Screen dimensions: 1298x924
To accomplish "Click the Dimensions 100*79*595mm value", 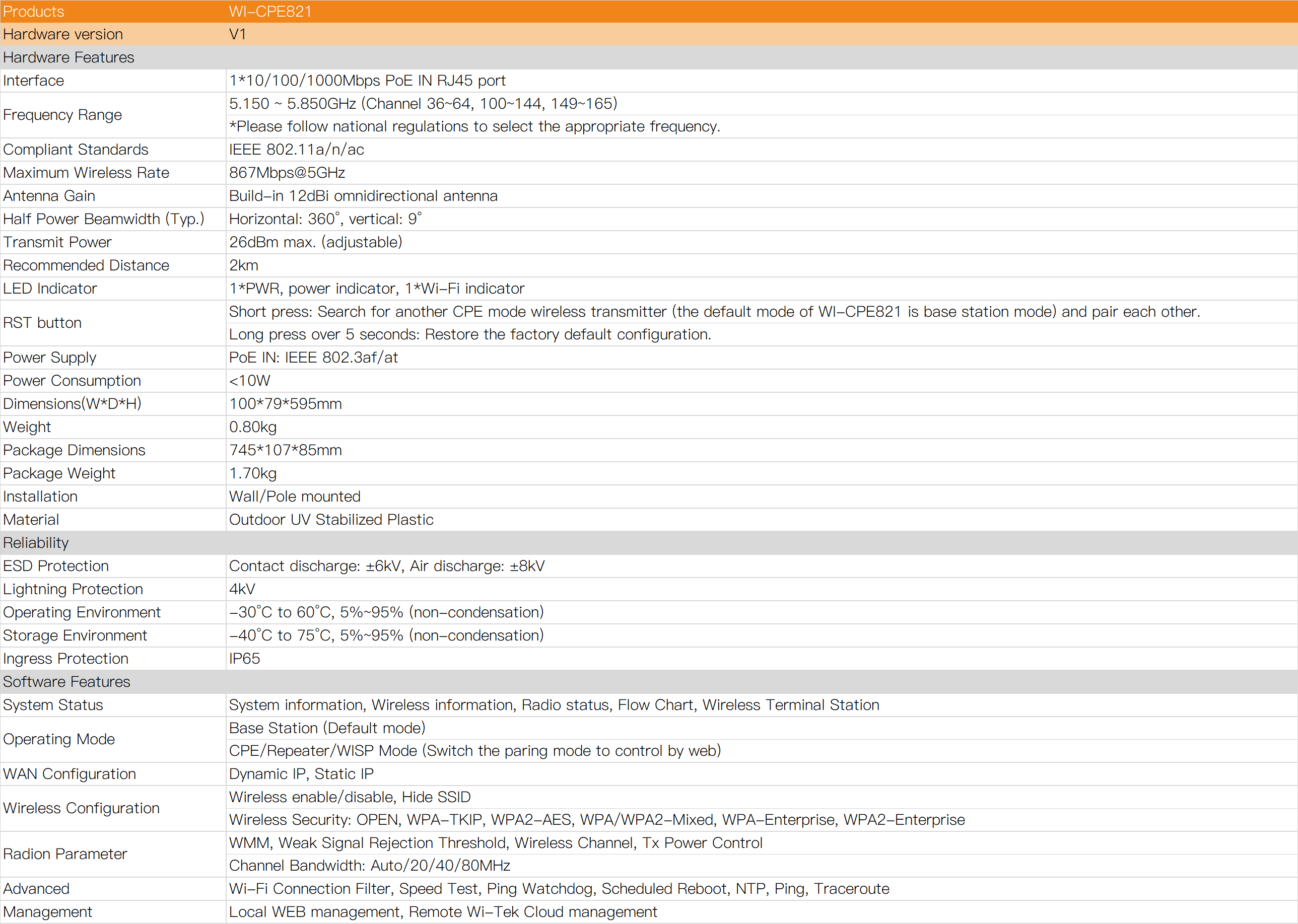I will tap(285, 404).
